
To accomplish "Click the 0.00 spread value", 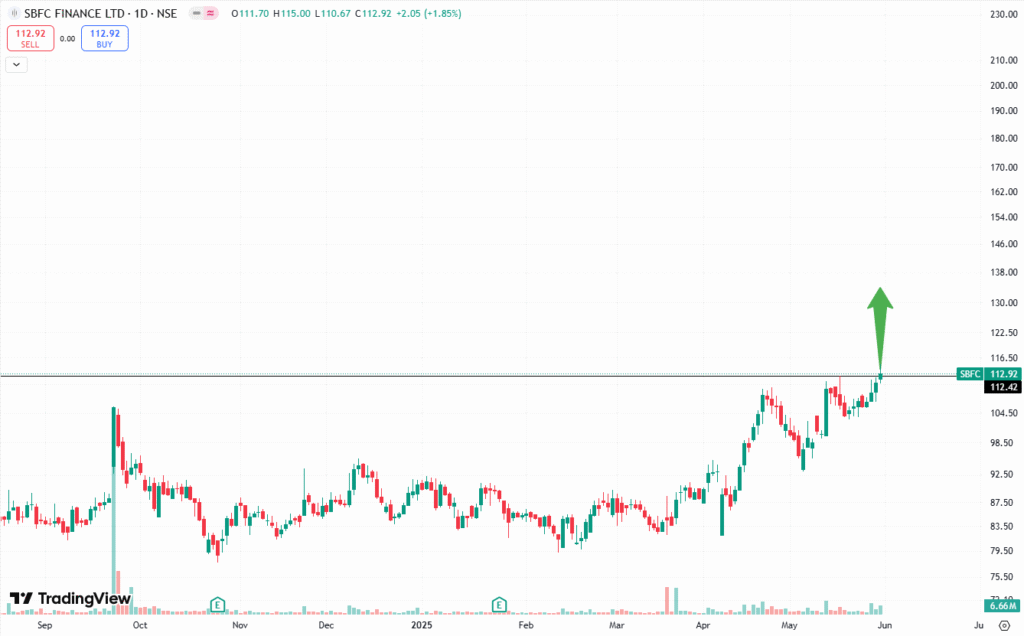I will point(67,39).
